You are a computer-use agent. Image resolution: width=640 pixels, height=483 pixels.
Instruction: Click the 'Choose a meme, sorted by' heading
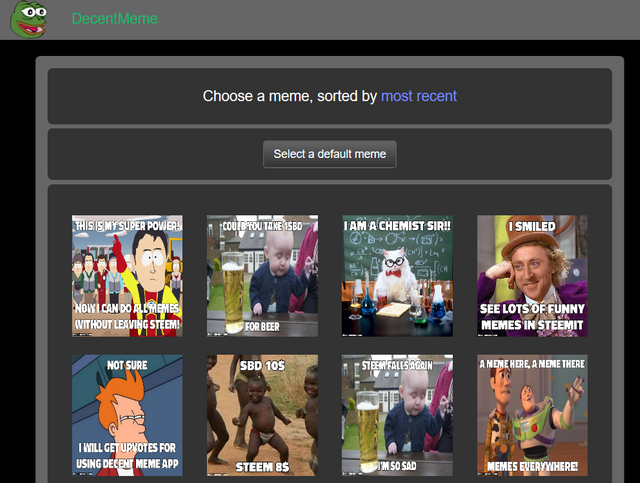tap(290, 96)
